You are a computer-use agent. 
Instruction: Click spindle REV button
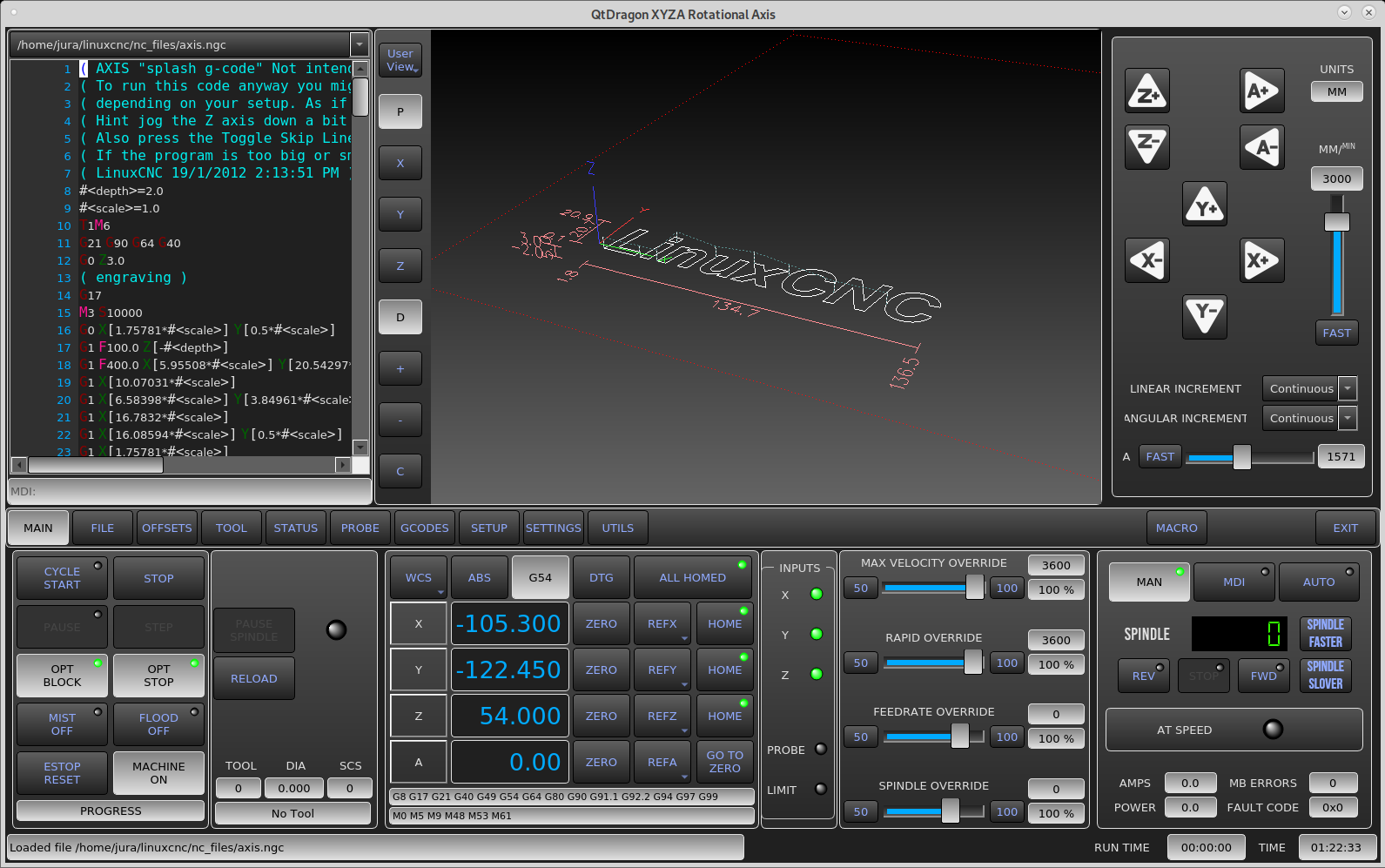[x=1144, y=676]
